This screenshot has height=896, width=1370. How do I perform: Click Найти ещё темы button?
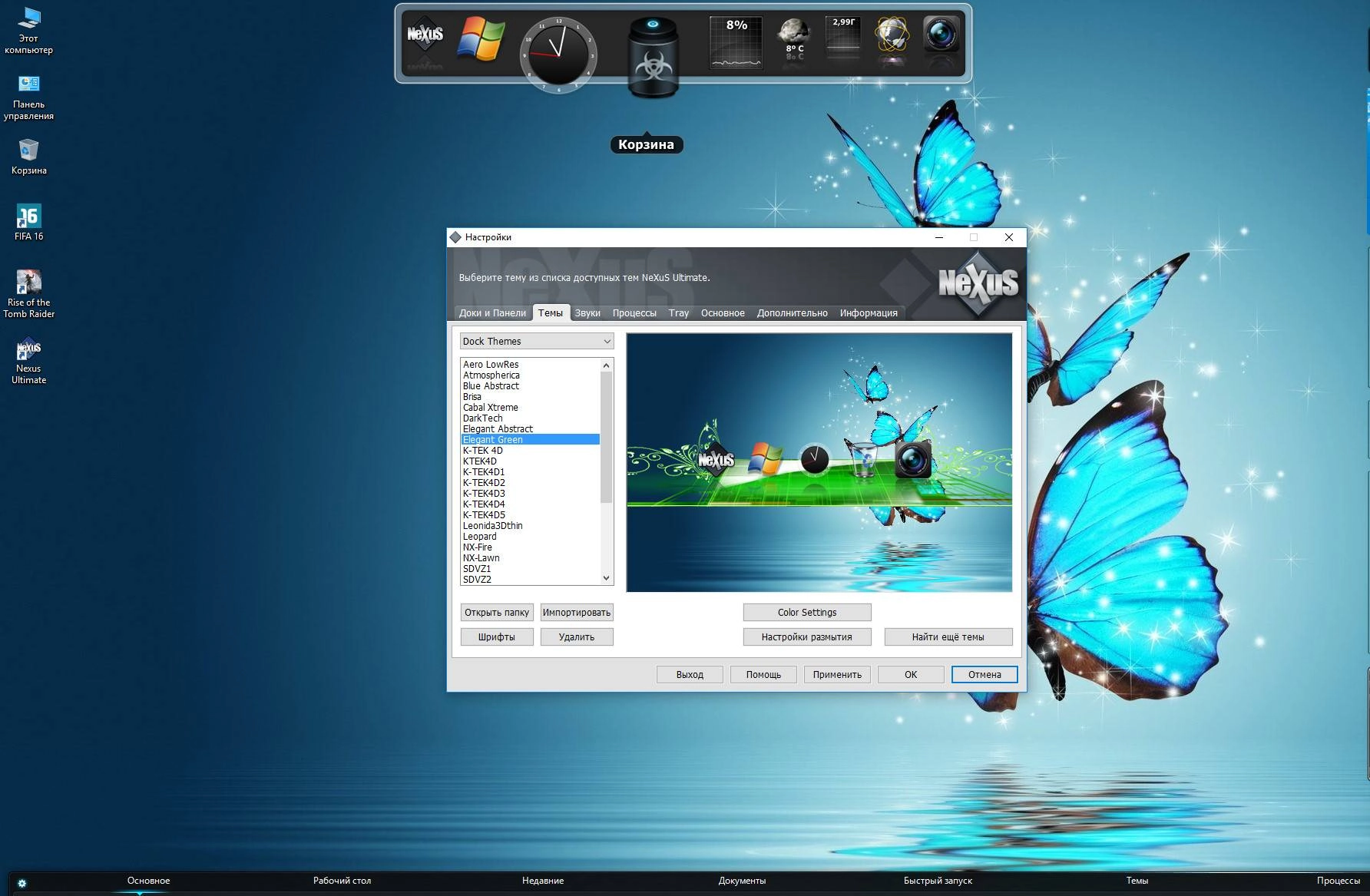tap(948, 636)
